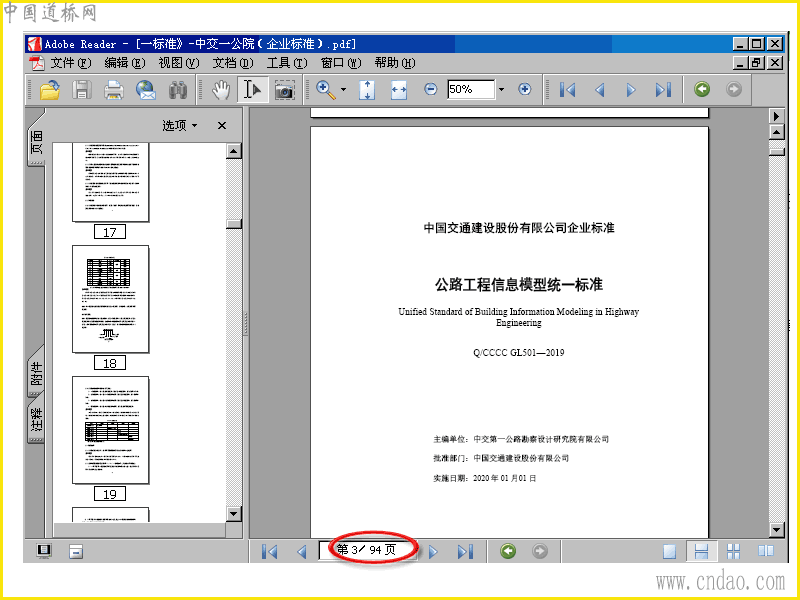Select page 19 thumbnail
The width and height of the screenshot is (800, 600).
(x=111, y=430)
